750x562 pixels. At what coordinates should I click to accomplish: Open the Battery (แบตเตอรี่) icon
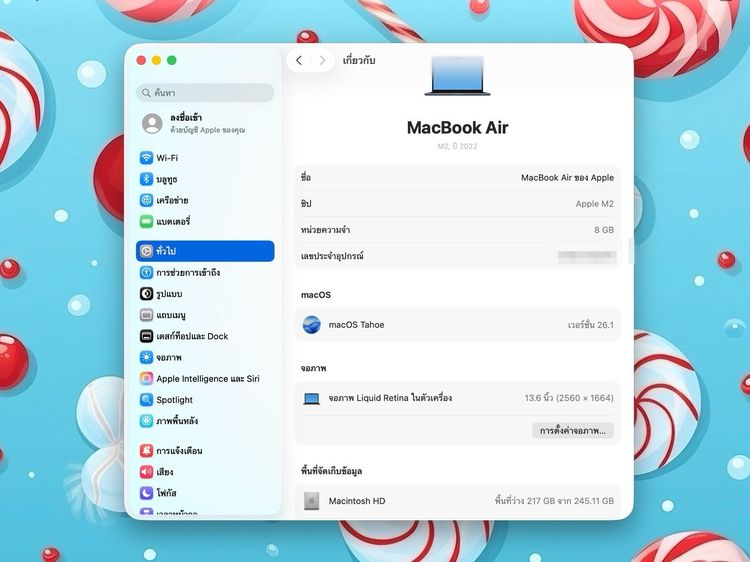(146, 221)
